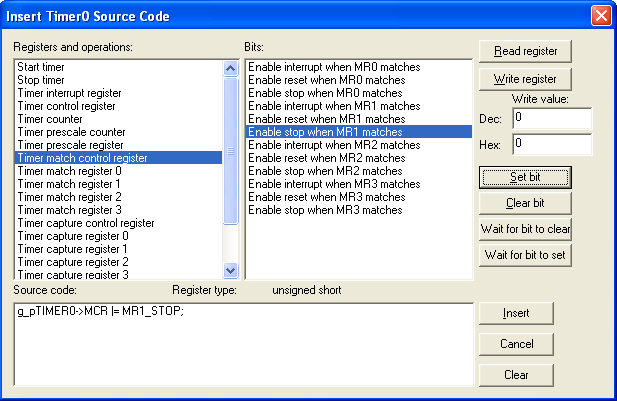Select Enable reset when MR3 matches
Image resolution: width=617 pixels, height=401 pixels.
pos(359,197)
